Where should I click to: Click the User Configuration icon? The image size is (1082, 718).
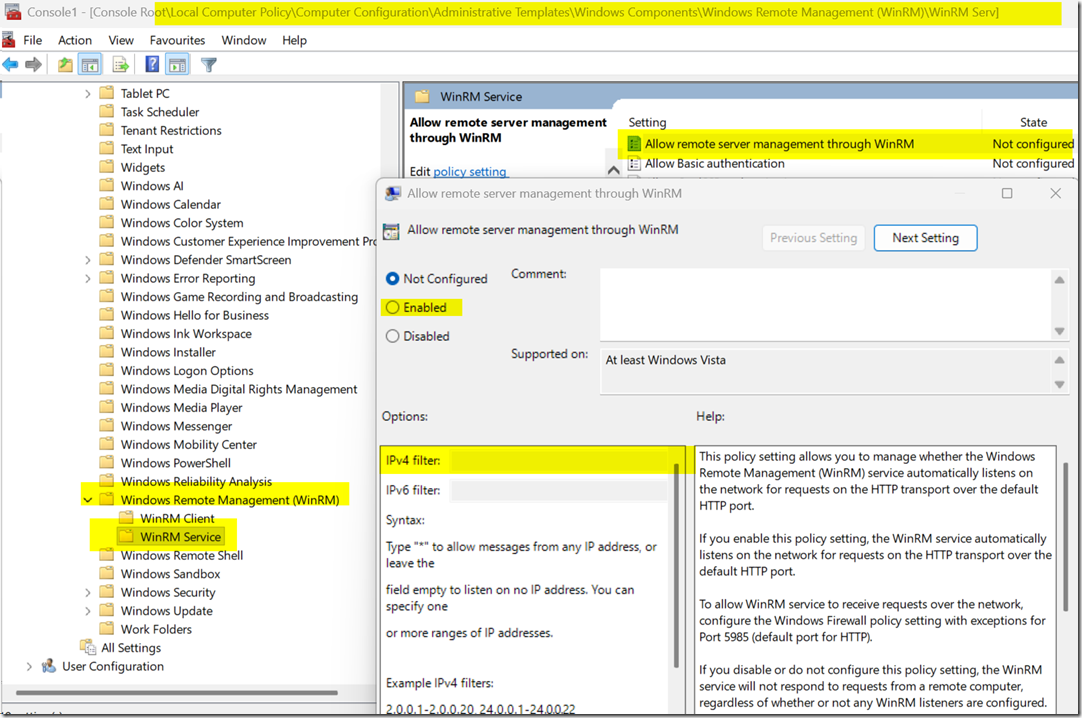click(x=48, y=666)
